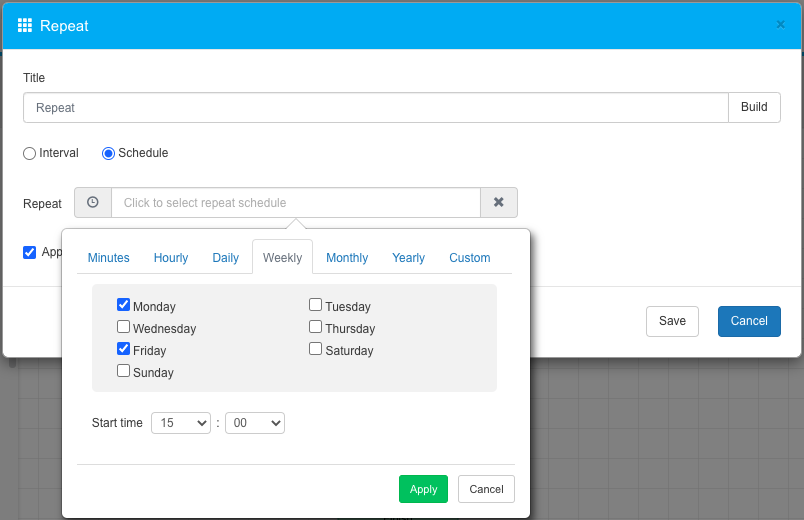The height and width of the screenshot is (520, 804).
Task: Select the Interval radio button
Action: [30, 153]
